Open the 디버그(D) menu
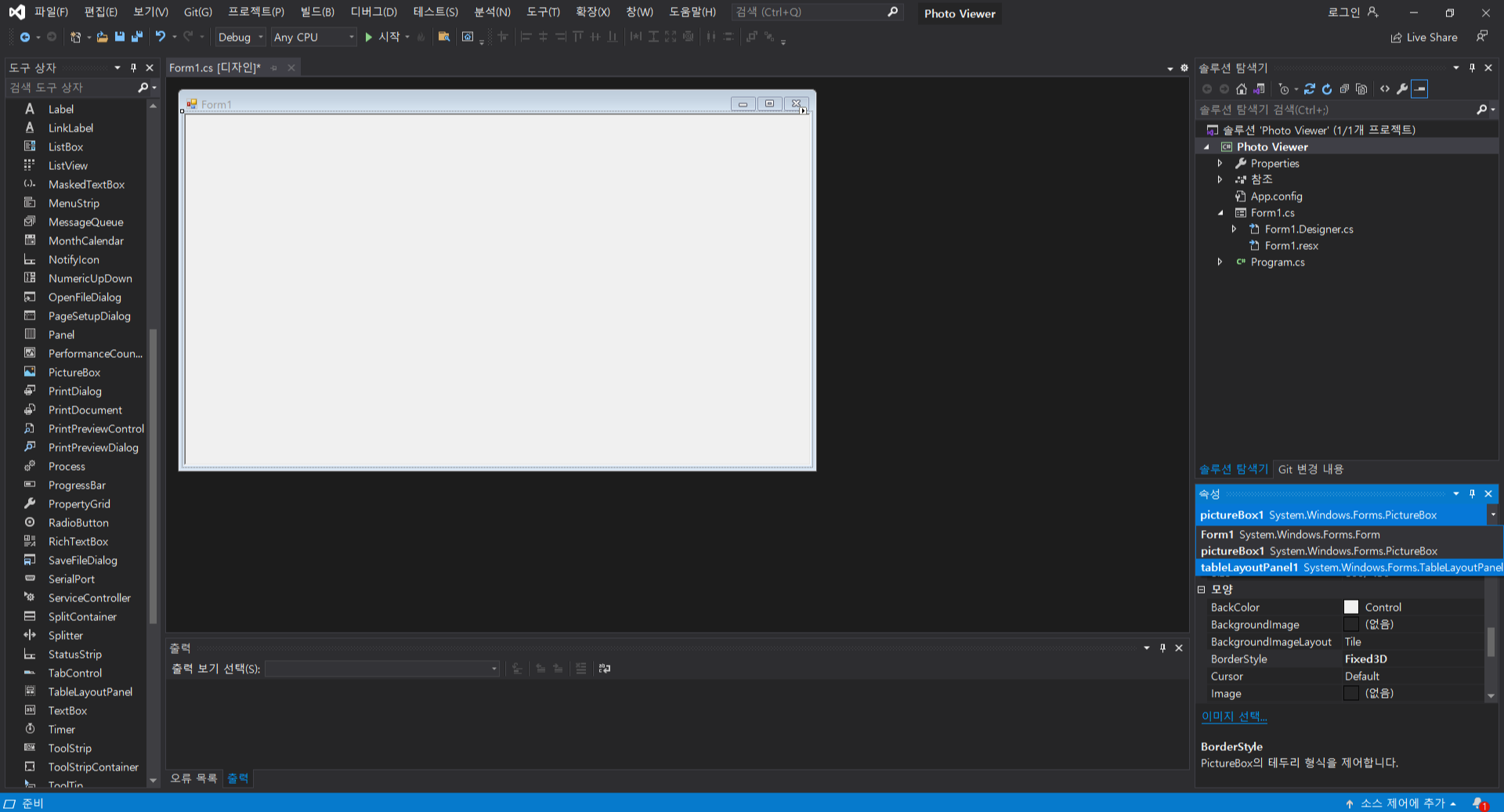 [374, 12]
